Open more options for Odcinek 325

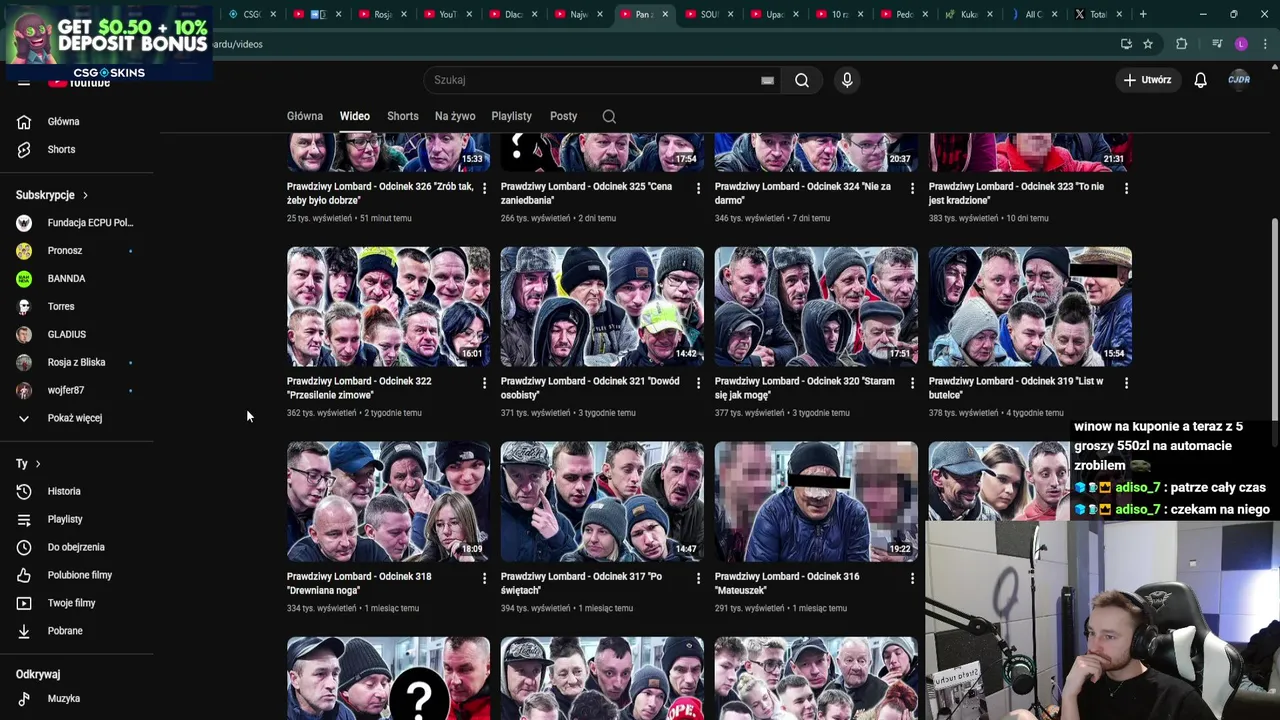point(698,188)
